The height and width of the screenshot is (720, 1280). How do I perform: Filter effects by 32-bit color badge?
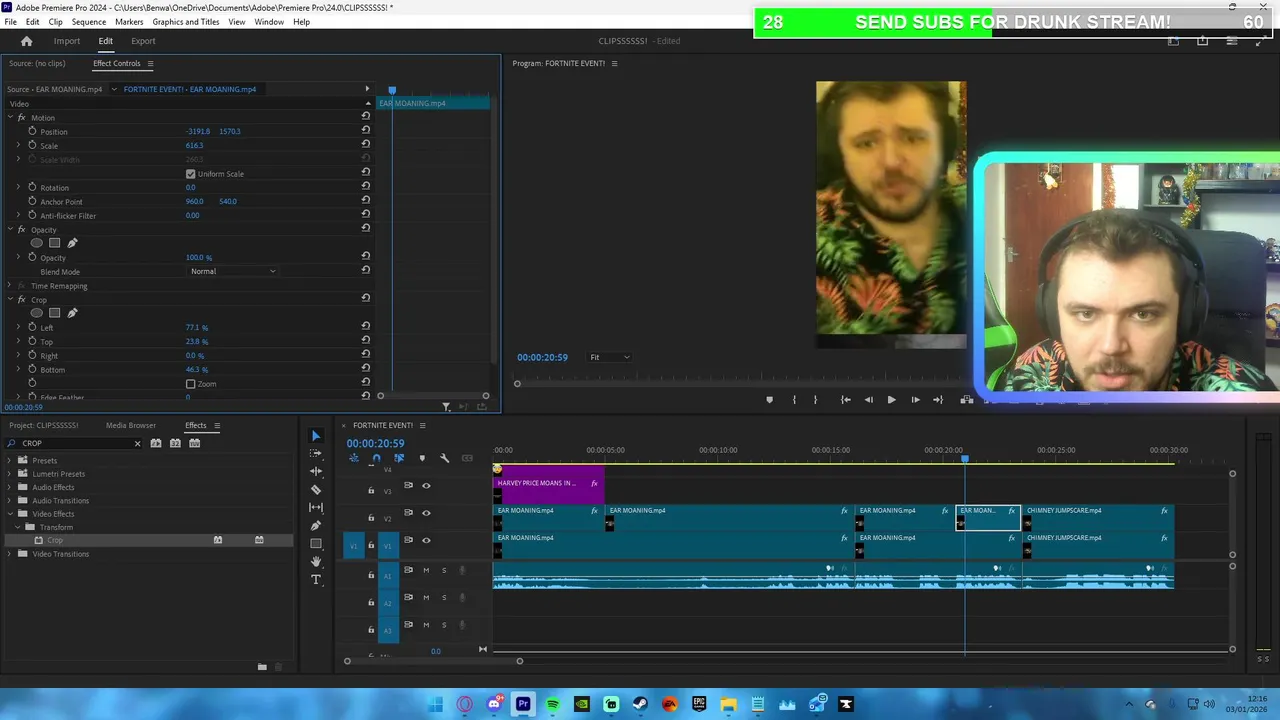click(175, 443)
